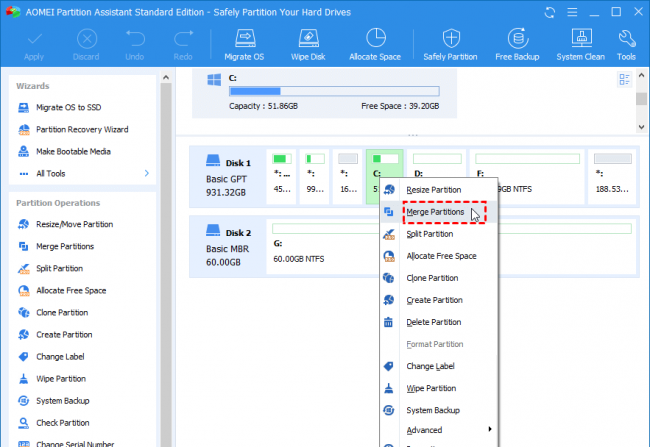Select the 188.53 unallocated partition block

(x=612, y=177)
